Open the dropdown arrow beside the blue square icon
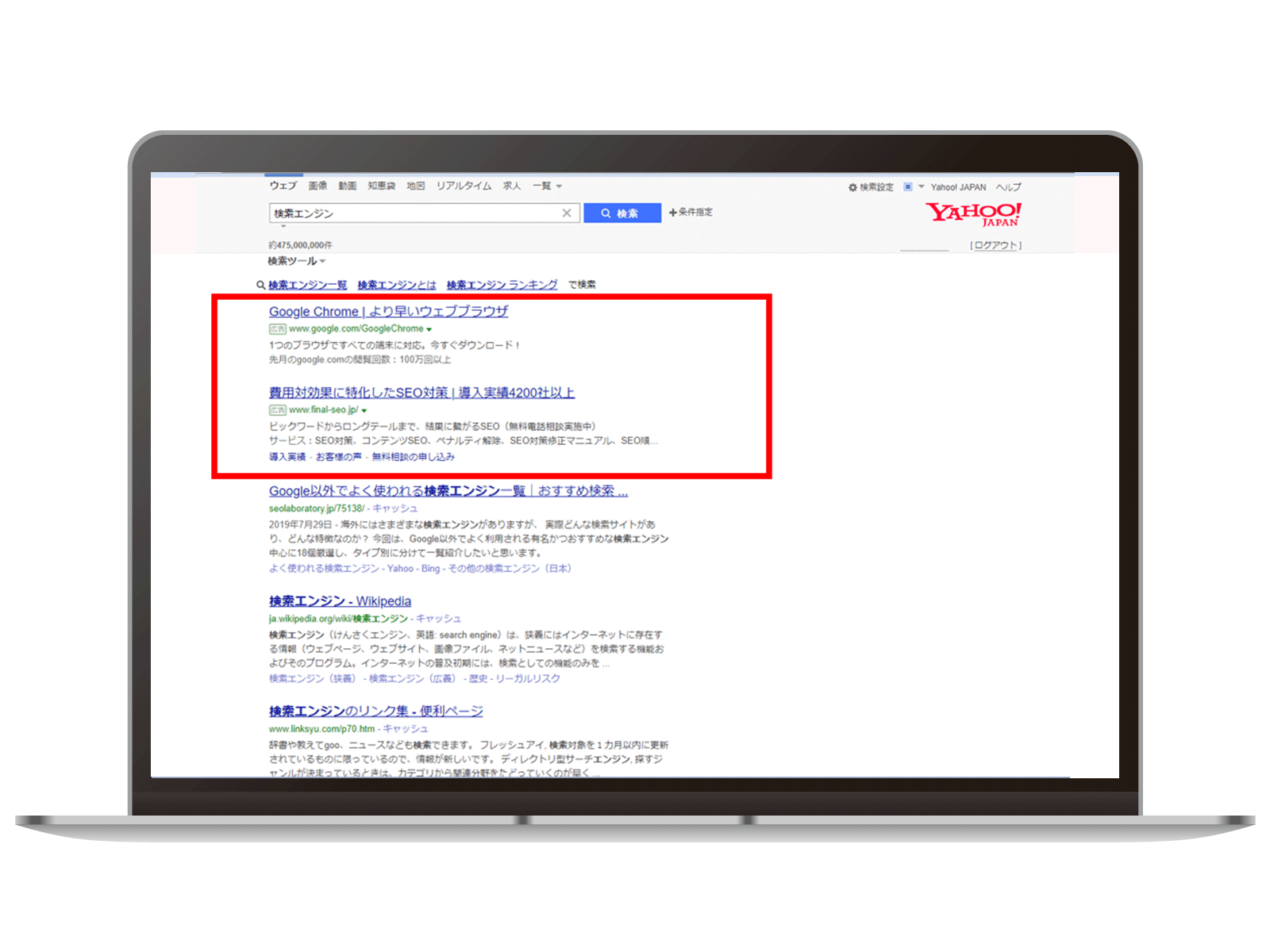The height and width of the screenshot is (952, 1270). (922, 187)
